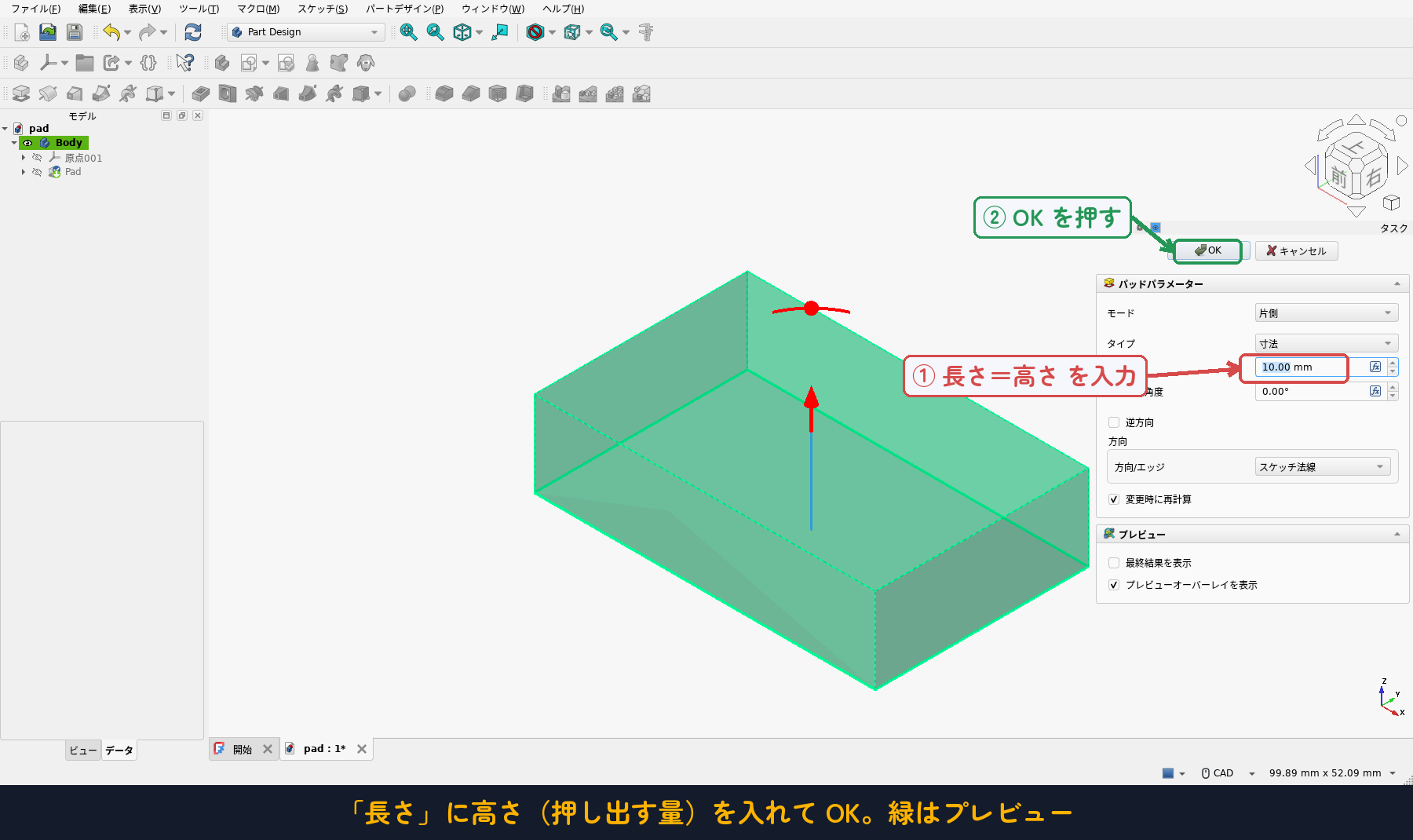Select the Thickness tool
This screenshot has width=1413, height=840.
click(x=524, y=94)
